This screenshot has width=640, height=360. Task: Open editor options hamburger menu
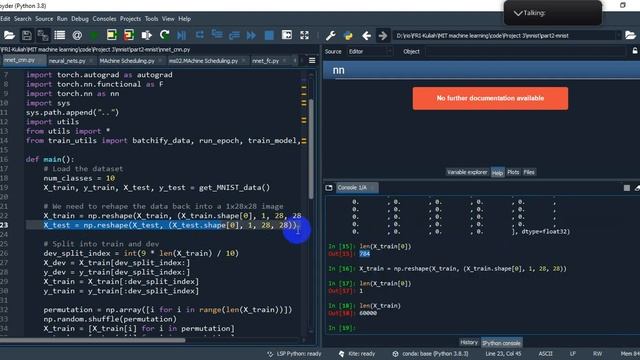pyautogui.click(x=312, y=60)
